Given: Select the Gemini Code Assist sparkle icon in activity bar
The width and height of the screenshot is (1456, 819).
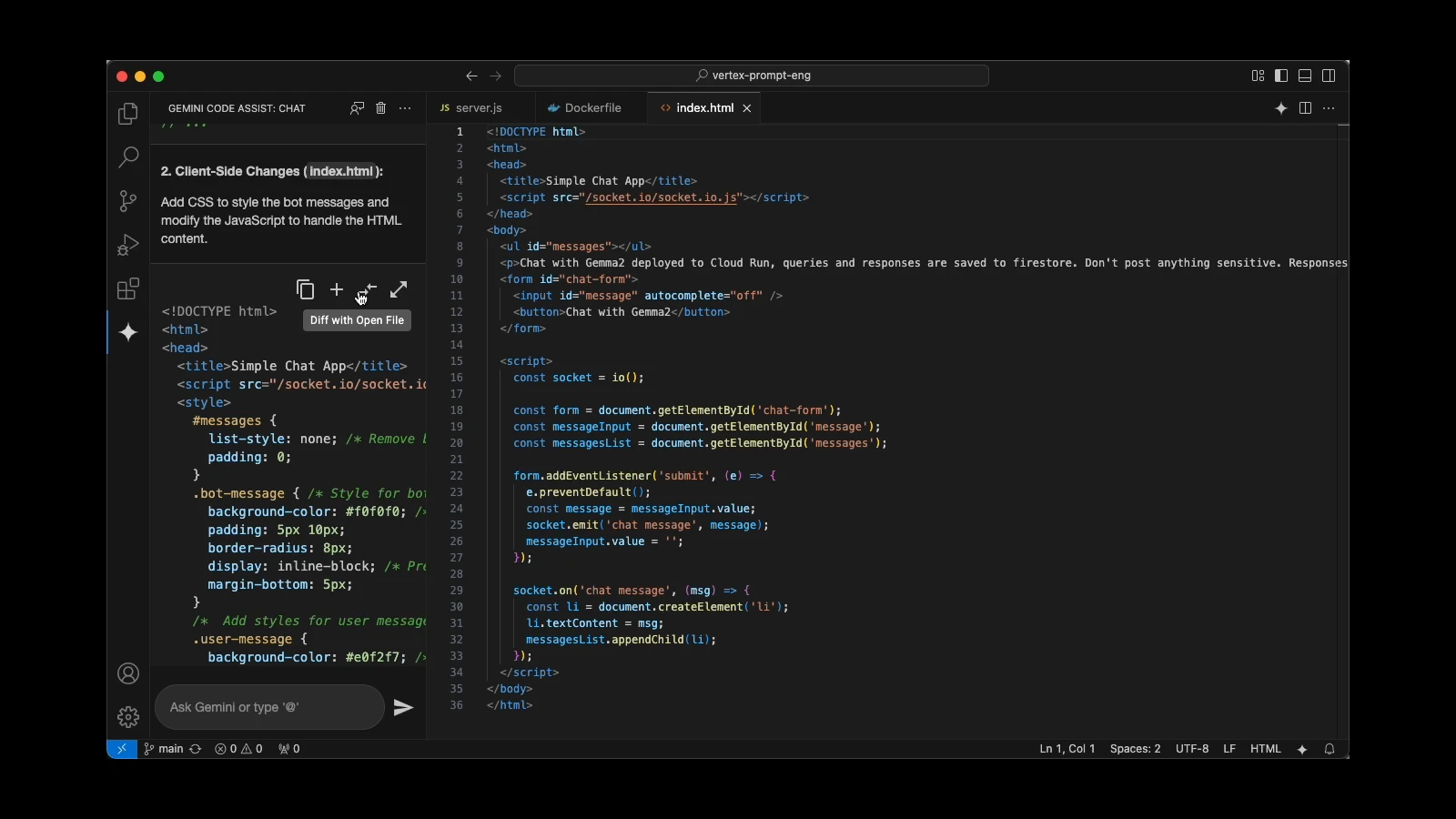Looking at the screenshot, I should pos(128,332).
